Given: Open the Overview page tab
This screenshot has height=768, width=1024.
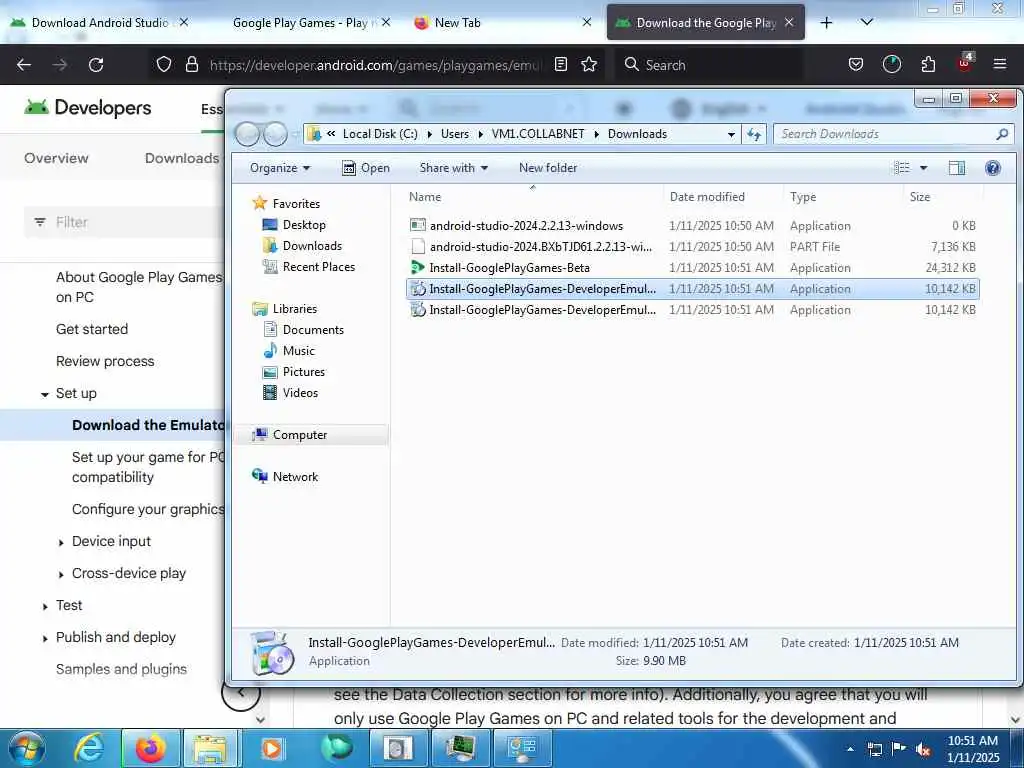Looking at the screenshot, I should coord(56,158).
